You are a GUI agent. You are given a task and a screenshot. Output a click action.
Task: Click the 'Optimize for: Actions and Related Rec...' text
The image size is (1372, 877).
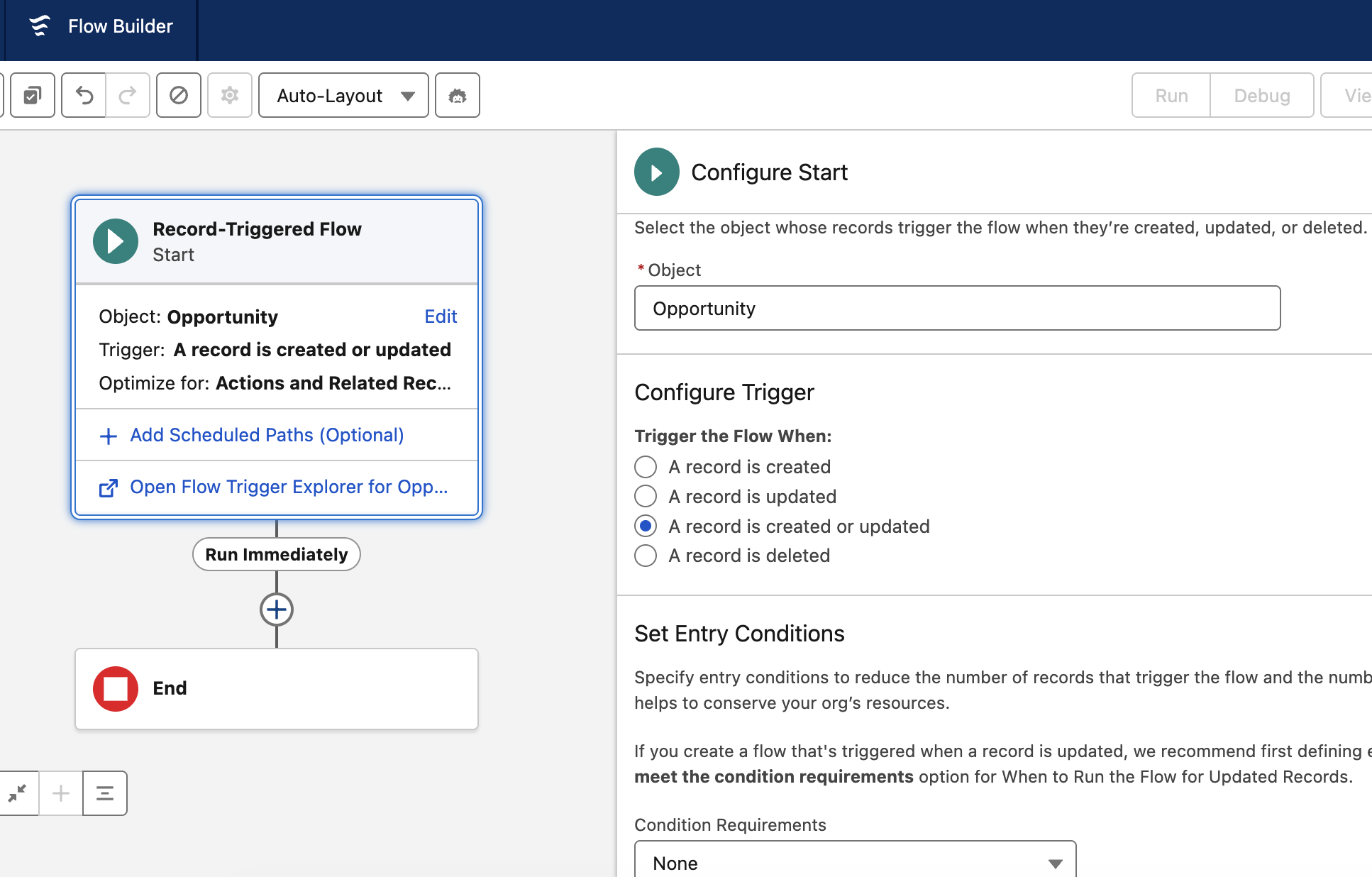275,383
